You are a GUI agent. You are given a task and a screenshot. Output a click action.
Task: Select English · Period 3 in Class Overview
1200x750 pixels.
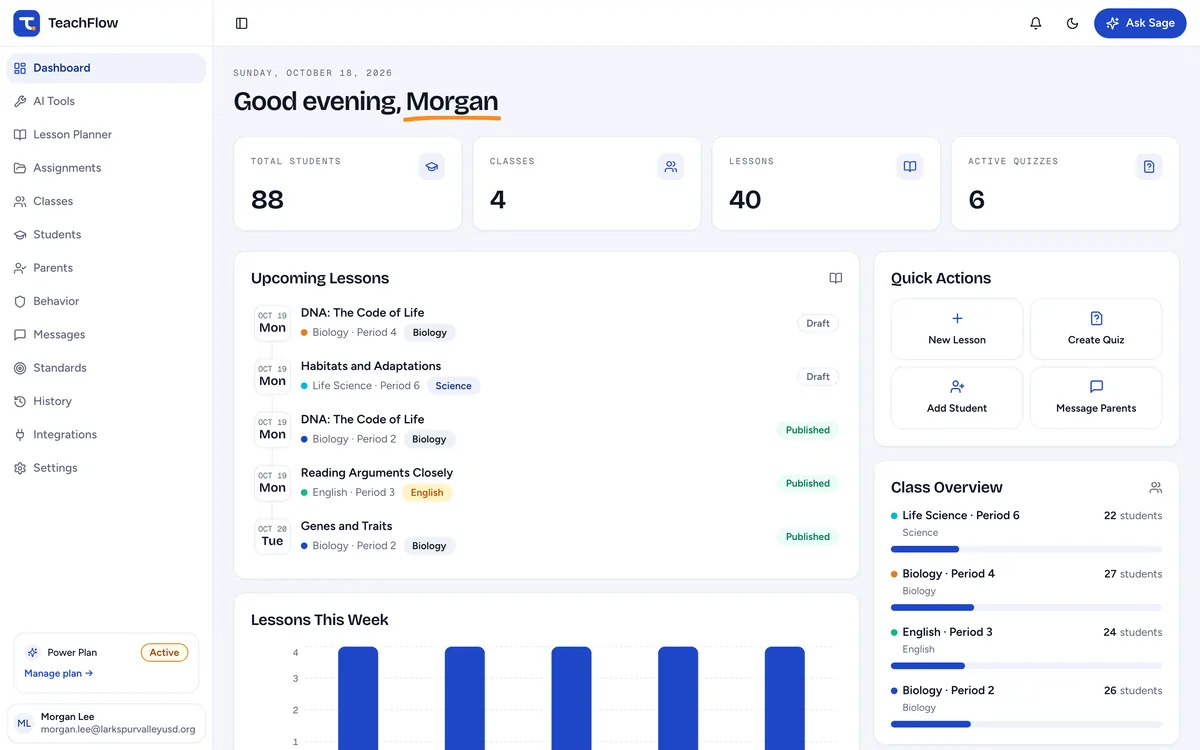(x=948, y=632)
